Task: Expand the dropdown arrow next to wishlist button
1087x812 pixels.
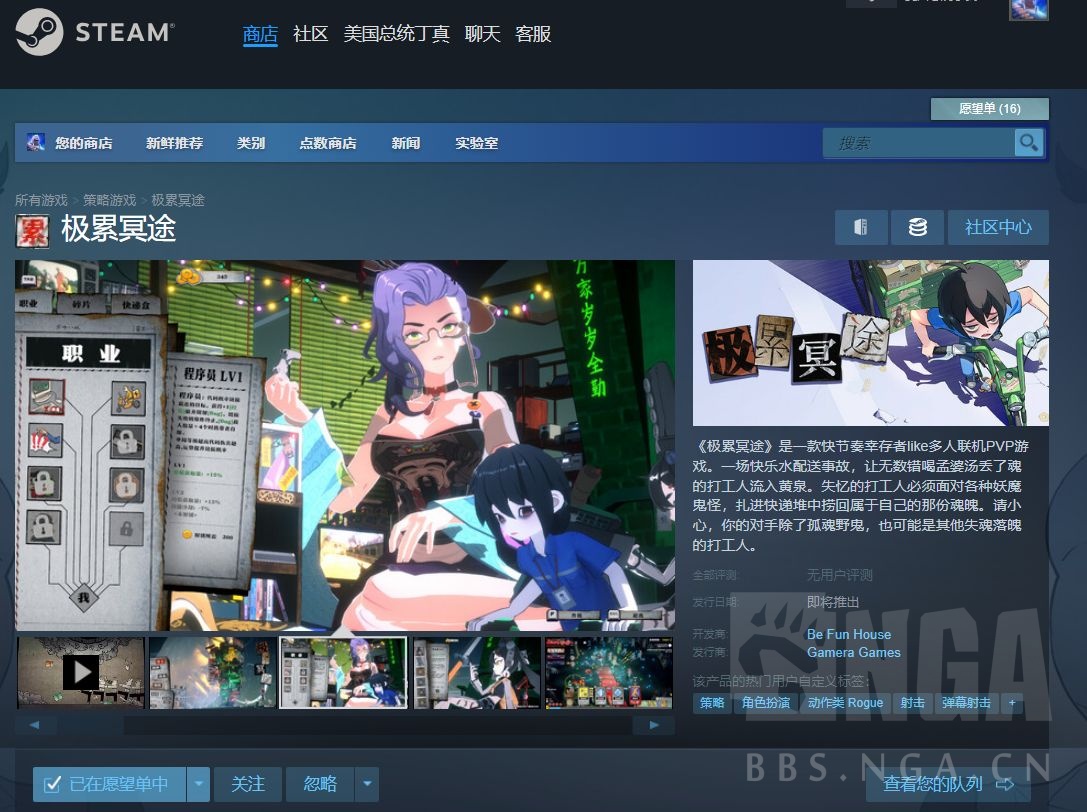Action: point(198,784)
